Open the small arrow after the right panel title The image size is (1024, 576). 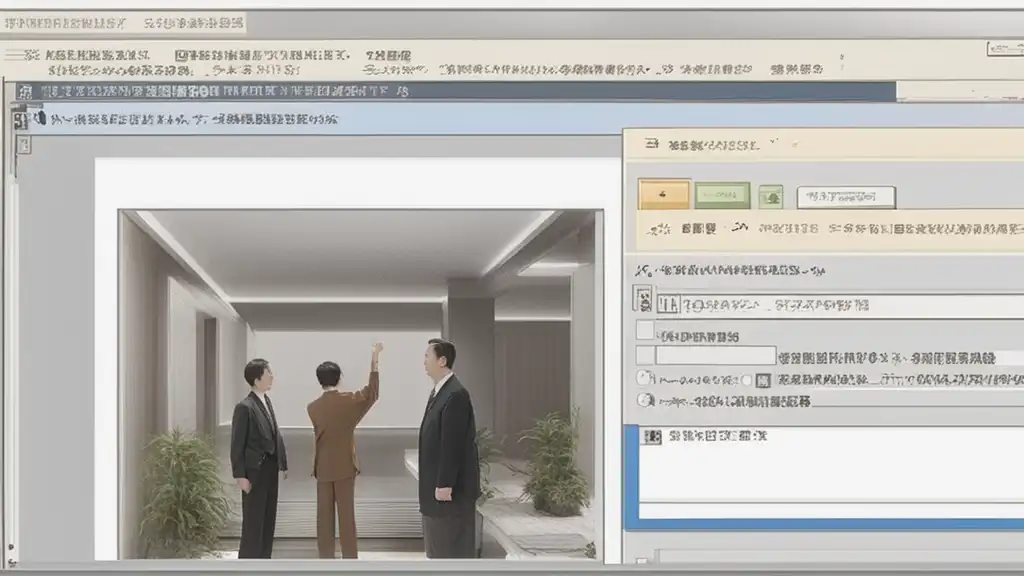pyautogui.click(x=773, y=141)
